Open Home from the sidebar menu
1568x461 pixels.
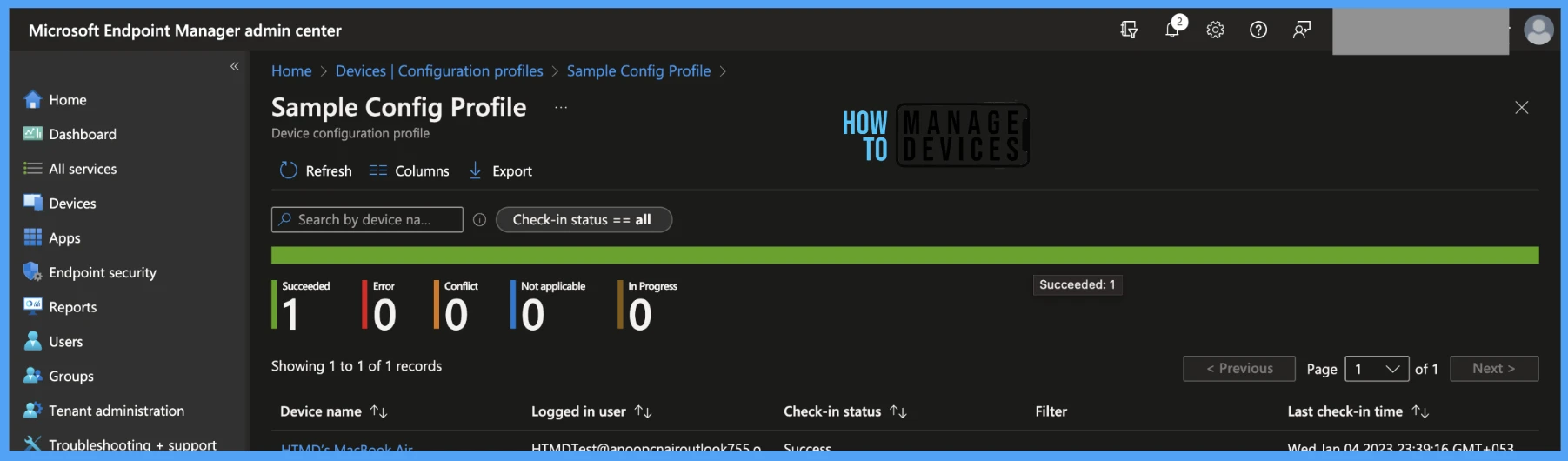click(68, 100)
